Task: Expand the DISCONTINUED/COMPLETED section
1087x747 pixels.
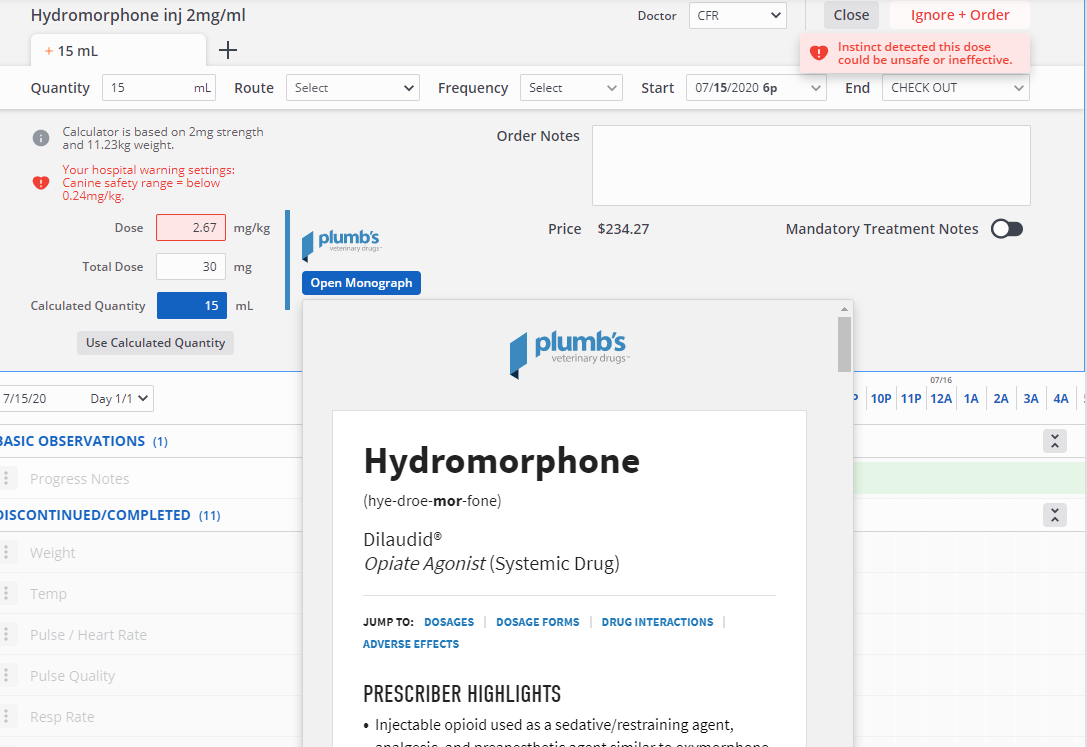Action: 1054,515
